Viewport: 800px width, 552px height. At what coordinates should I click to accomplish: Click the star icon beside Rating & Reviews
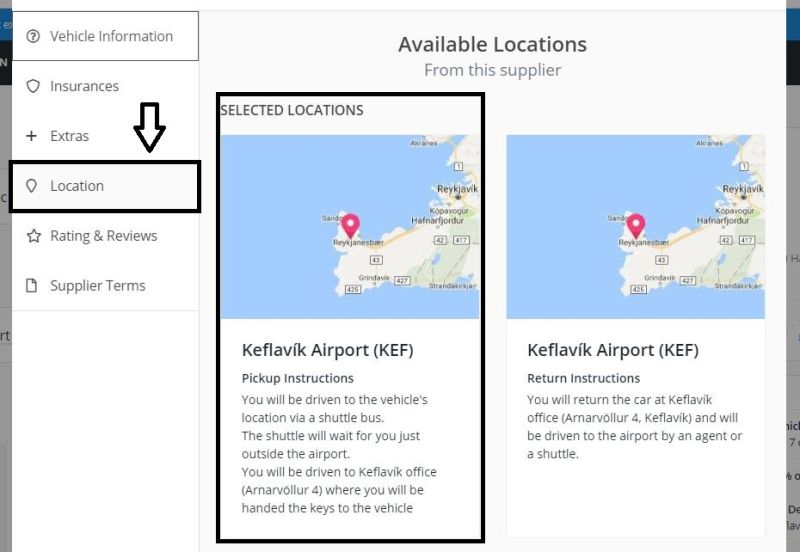[34, 236]
